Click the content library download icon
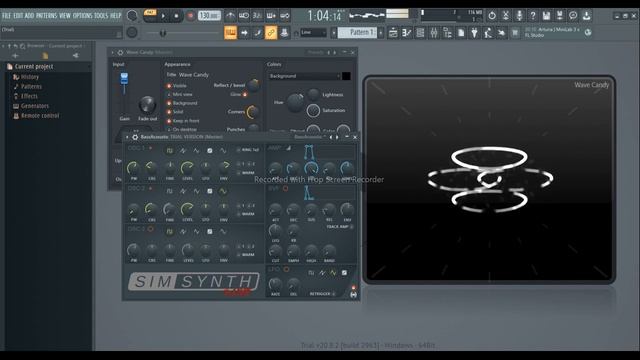Screen dimensions: 640x360 587,16
